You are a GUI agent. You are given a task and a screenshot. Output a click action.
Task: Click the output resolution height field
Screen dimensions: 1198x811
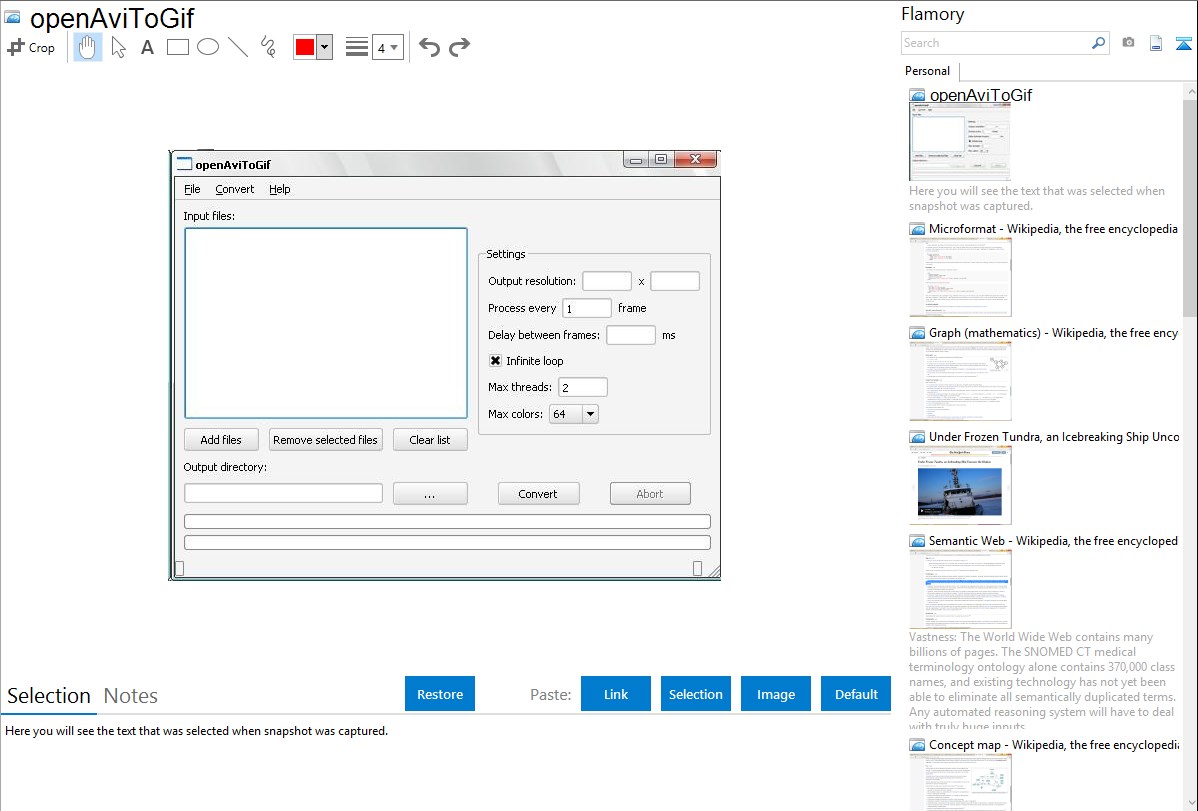pos(675,281)
